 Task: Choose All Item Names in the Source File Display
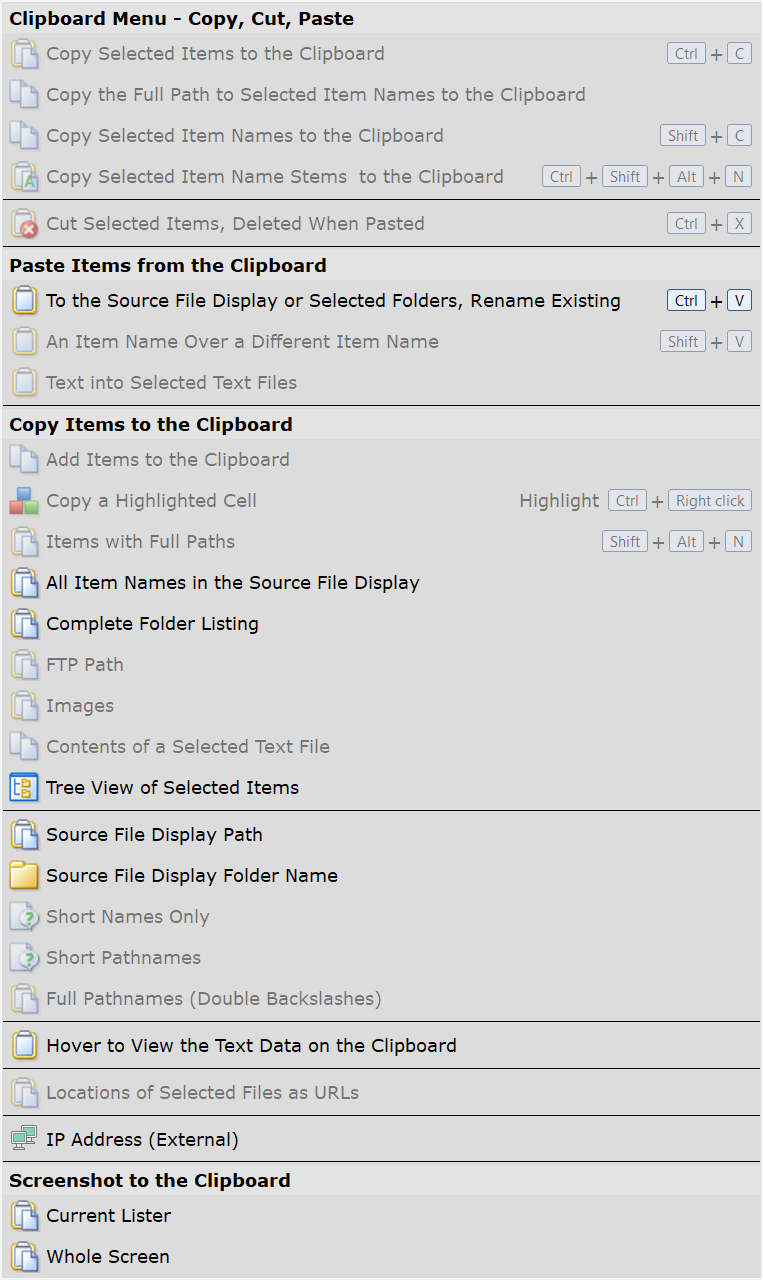tap(232, 583)
